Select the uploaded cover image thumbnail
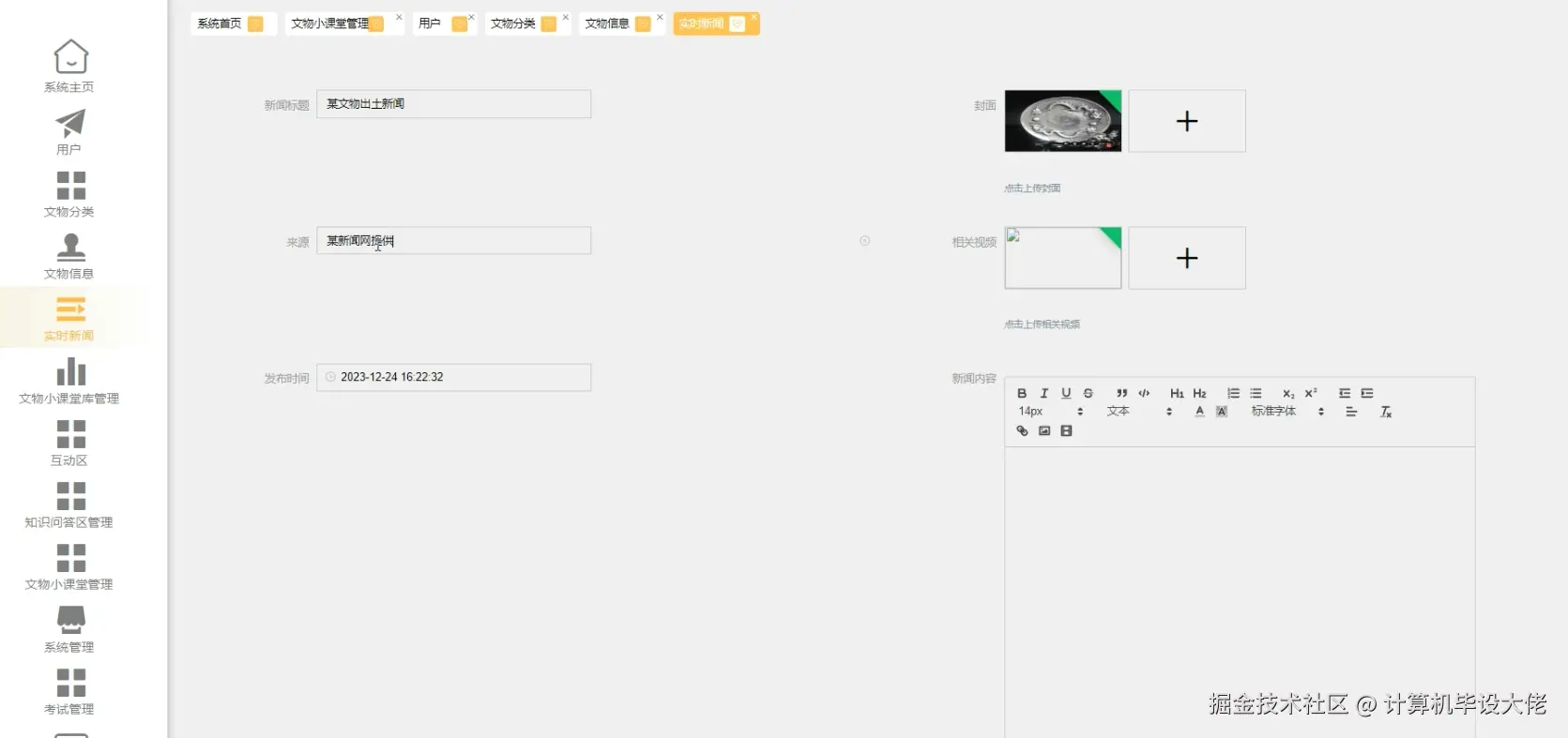Viewport: 1568px width, 738px height. 1063,121
